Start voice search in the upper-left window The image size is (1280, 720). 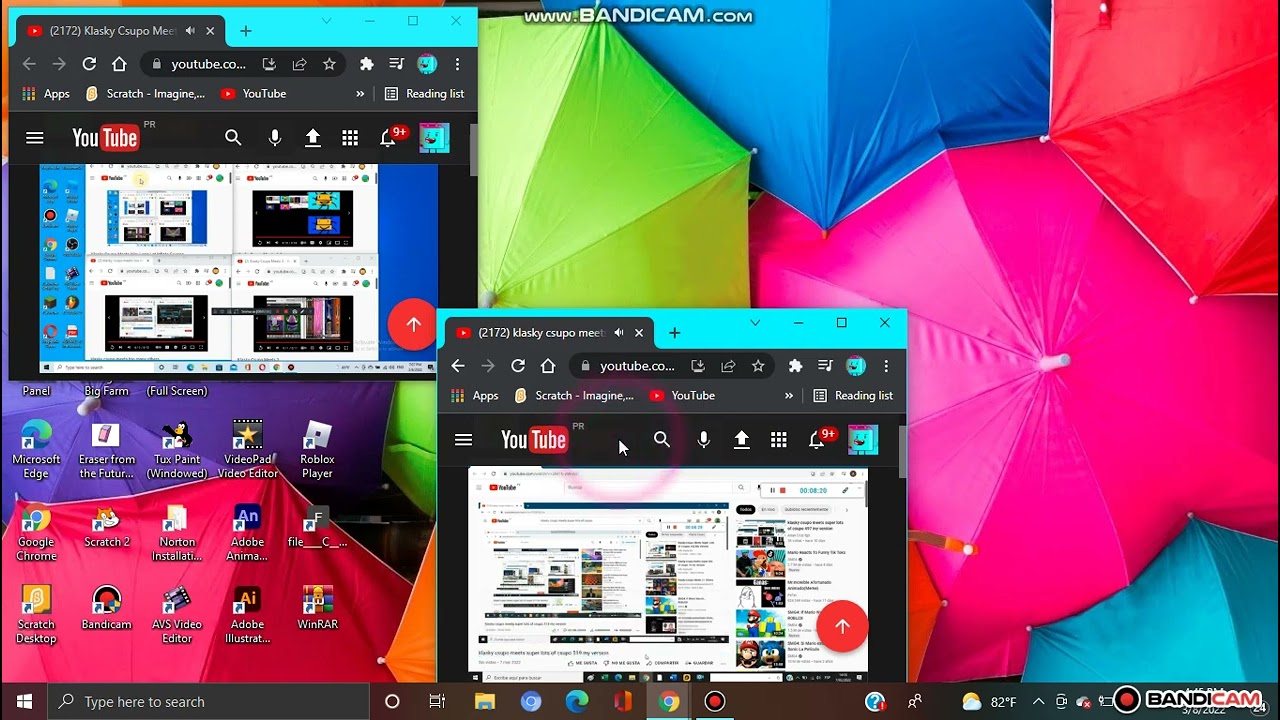275,138
